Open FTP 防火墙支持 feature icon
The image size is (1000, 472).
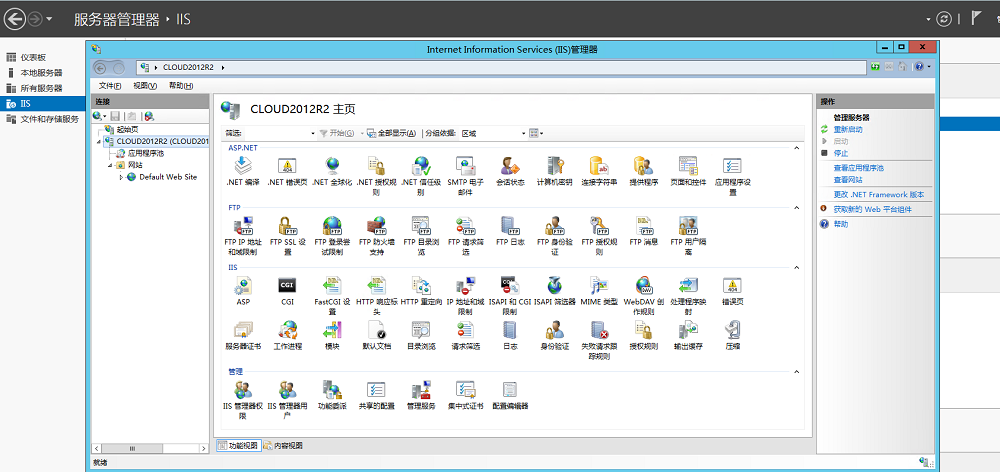click(376, 235)
